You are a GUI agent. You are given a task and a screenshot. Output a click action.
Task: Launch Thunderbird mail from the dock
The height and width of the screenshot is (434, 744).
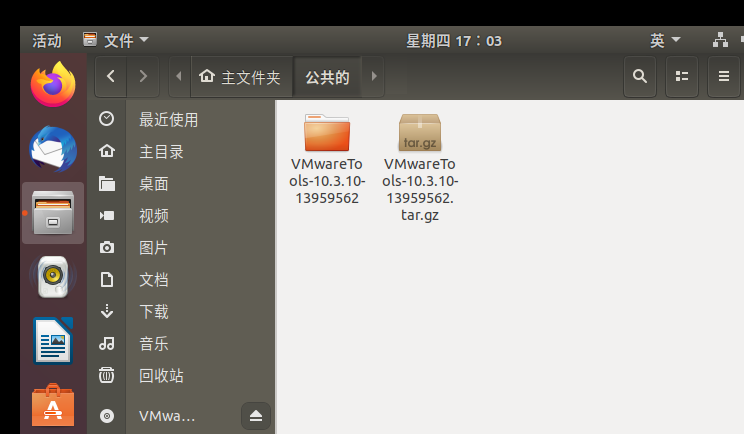coord(53,149)
